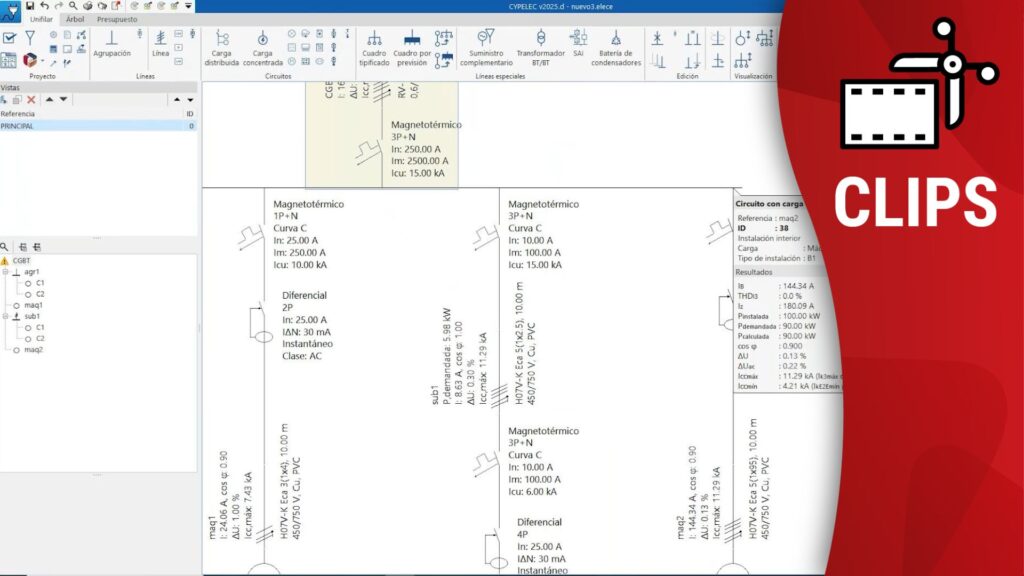Collapse the sub1 tree node
This screenshot has width=1024, height=576.
5,316
